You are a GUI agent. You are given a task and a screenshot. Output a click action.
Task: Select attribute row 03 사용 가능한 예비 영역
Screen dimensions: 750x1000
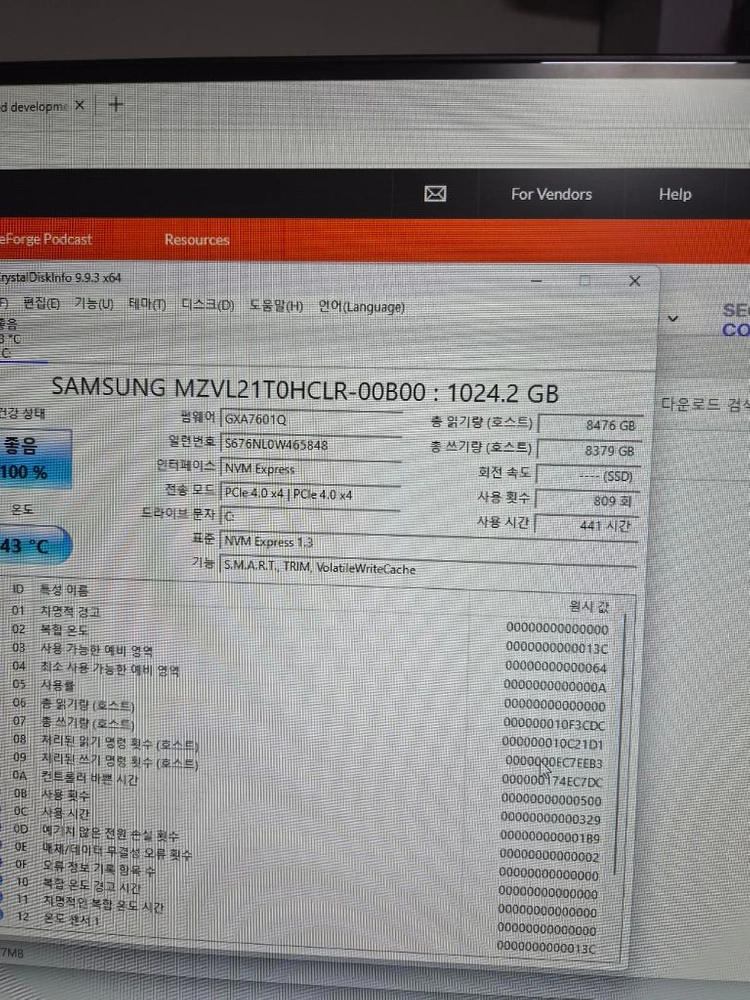point(310,658)
